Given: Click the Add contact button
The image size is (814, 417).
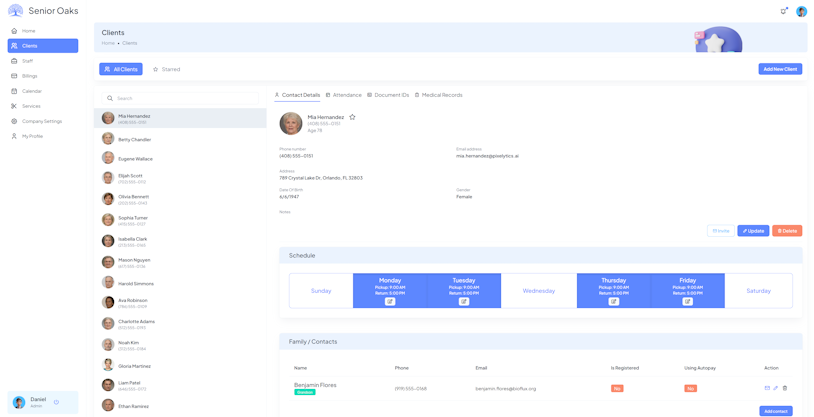Looking at the screenshot, I should [776, 411].
